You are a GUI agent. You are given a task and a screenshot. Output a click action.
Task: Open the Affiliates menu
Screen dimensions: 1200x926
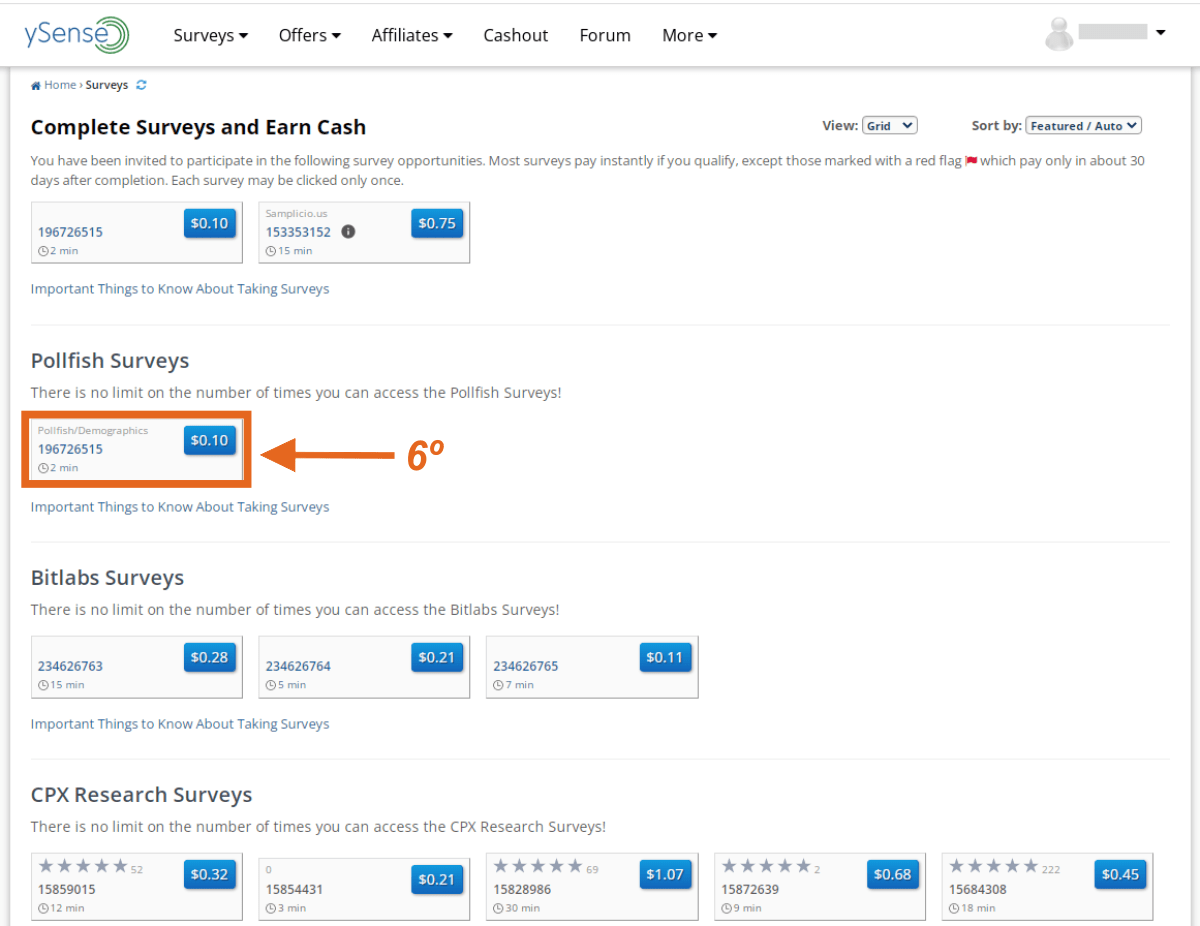(412, 35)
